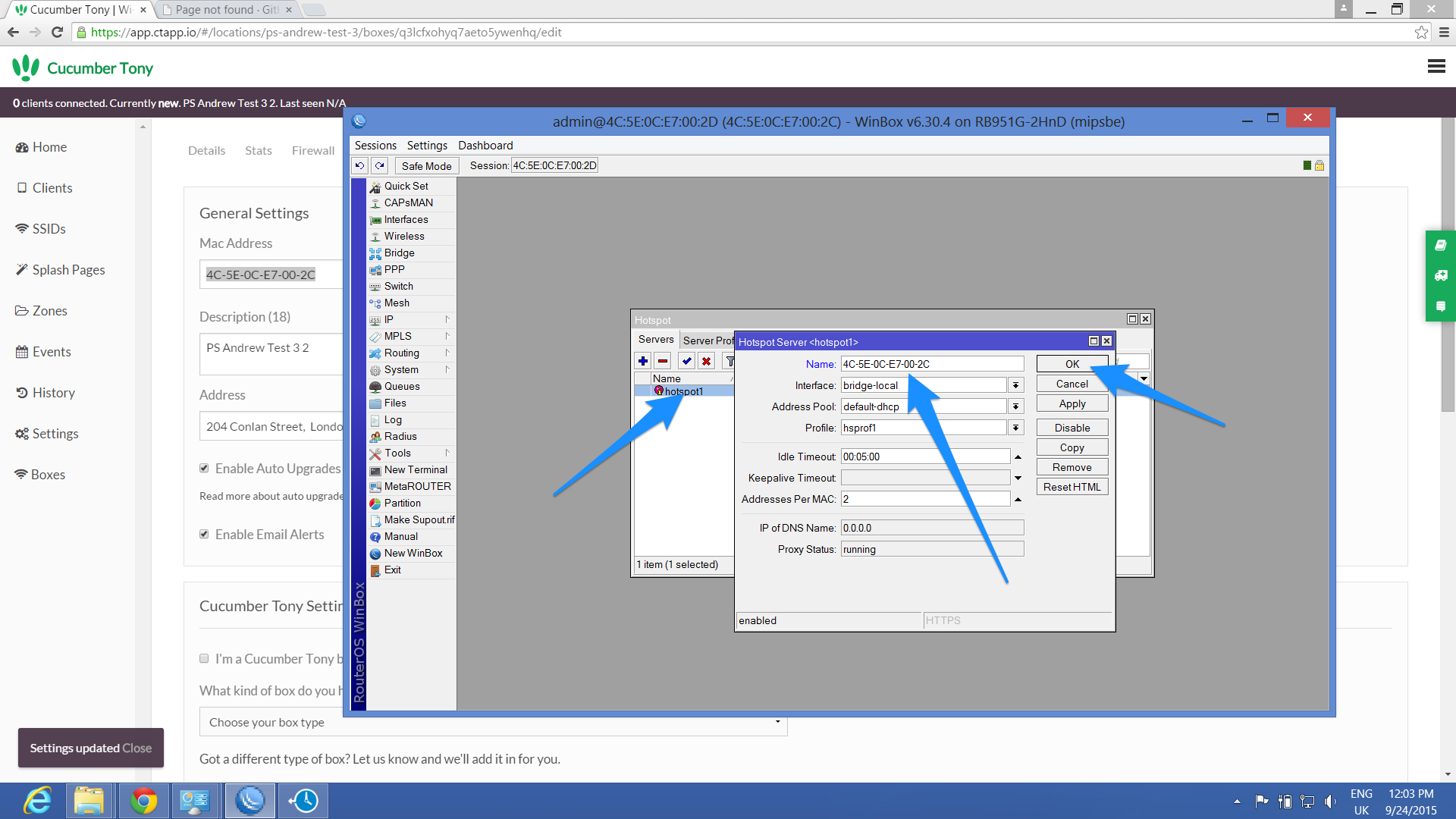This screenshot has height=819, width=1456.
Task: Expand the Routing submenu in WinBox
Action: (412, 353)
